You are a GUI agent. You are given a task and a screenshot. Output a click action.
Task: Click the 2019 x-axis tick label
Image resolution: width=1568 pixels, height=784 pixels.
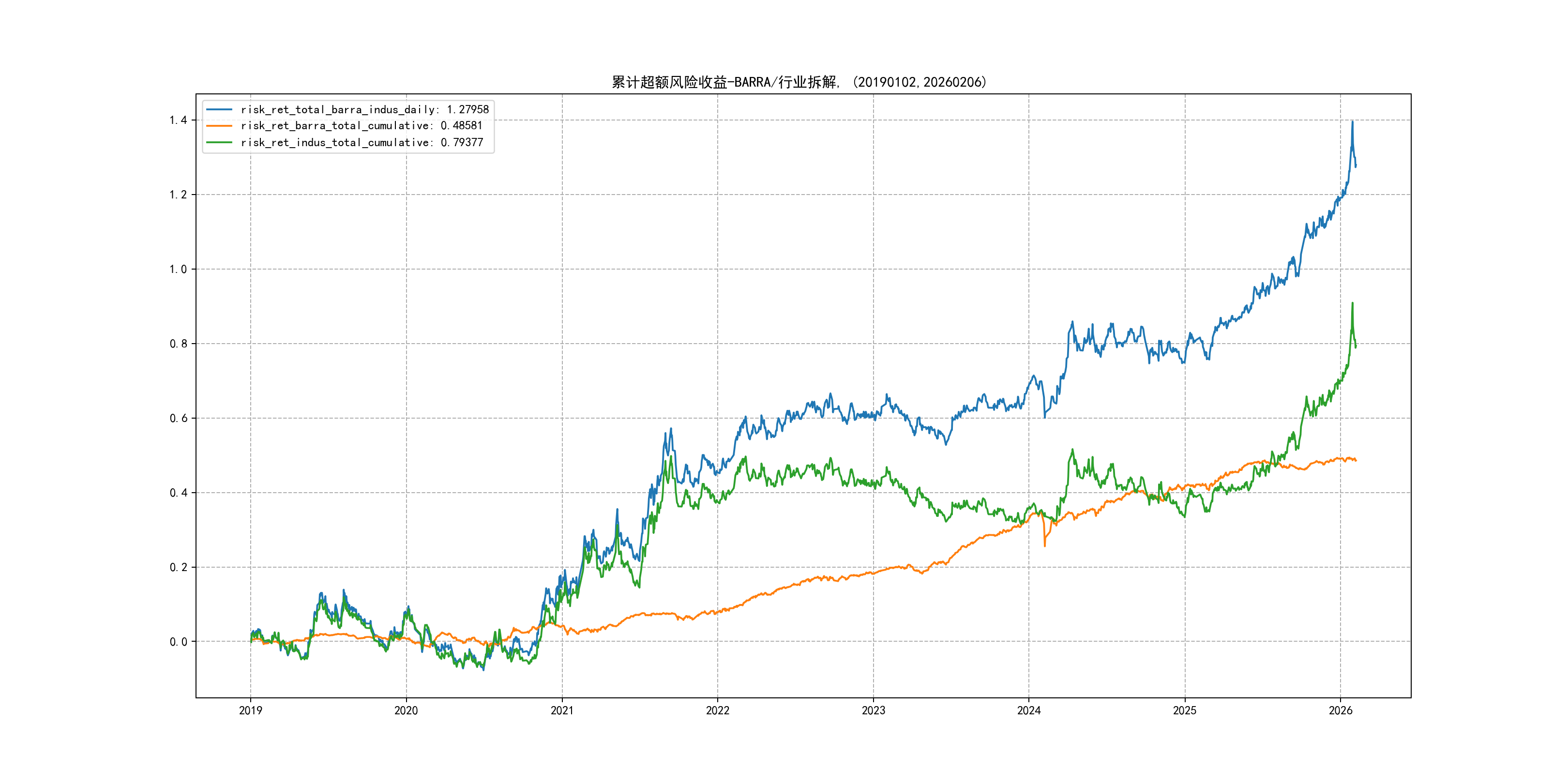point(250,710)
